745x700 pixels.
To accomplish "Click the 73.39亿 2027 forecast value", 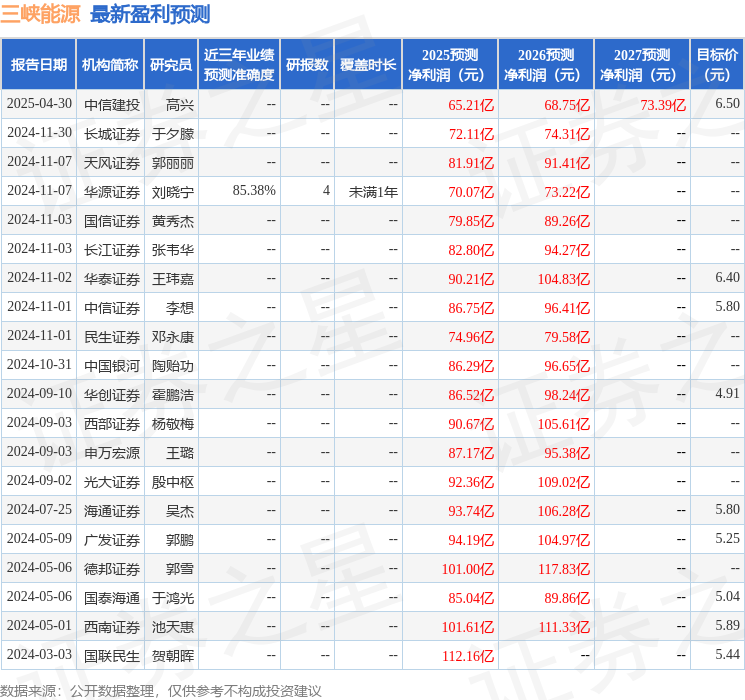I will 663,104.
